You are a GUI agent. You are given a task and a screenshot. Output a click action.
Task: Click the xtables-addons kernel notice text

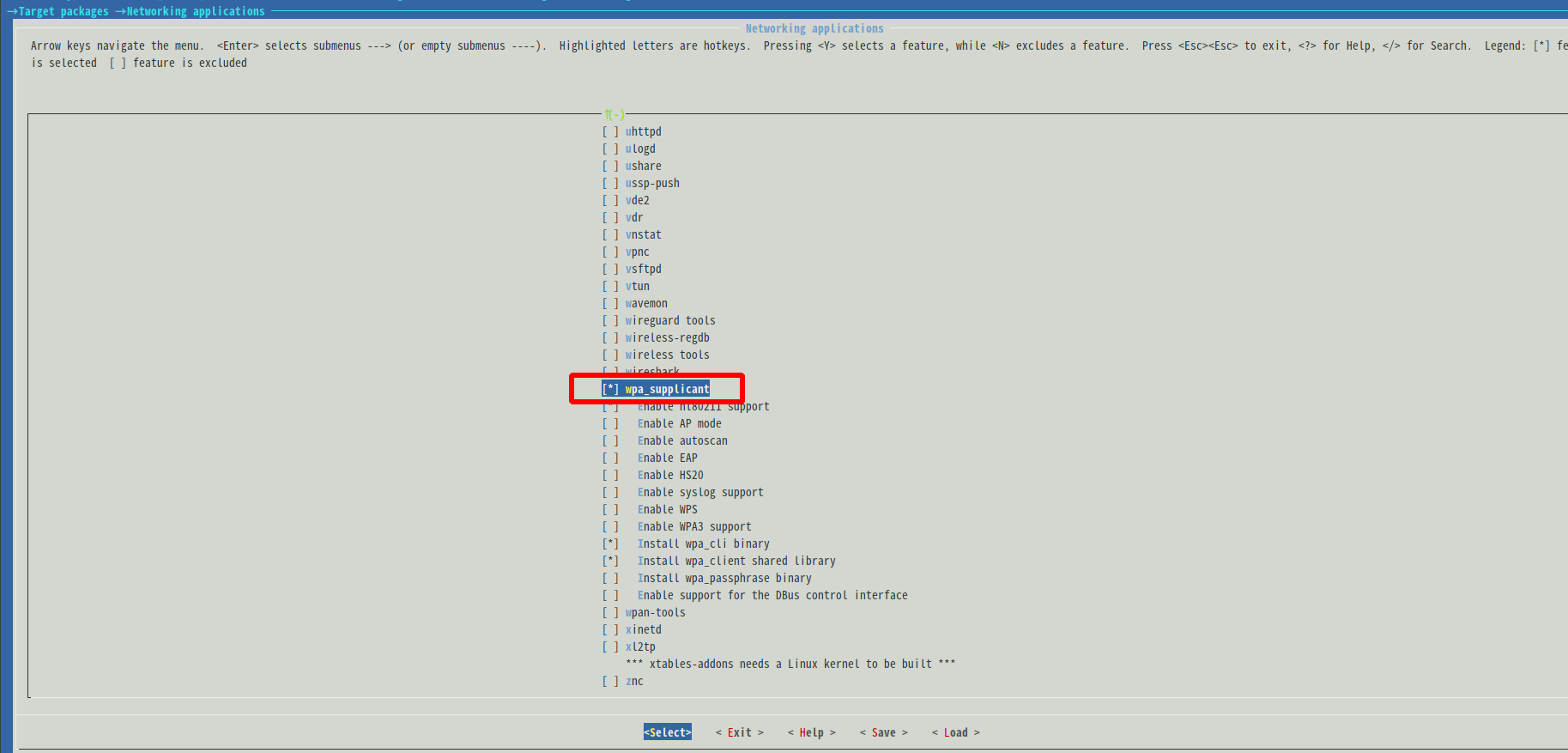790,664
